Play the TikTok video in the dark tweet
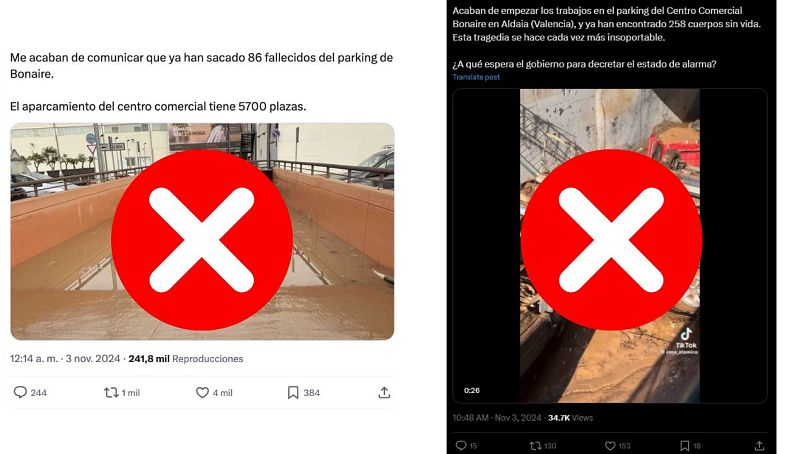The height and width of the screenshot is (454, 808). pos(610,246)
